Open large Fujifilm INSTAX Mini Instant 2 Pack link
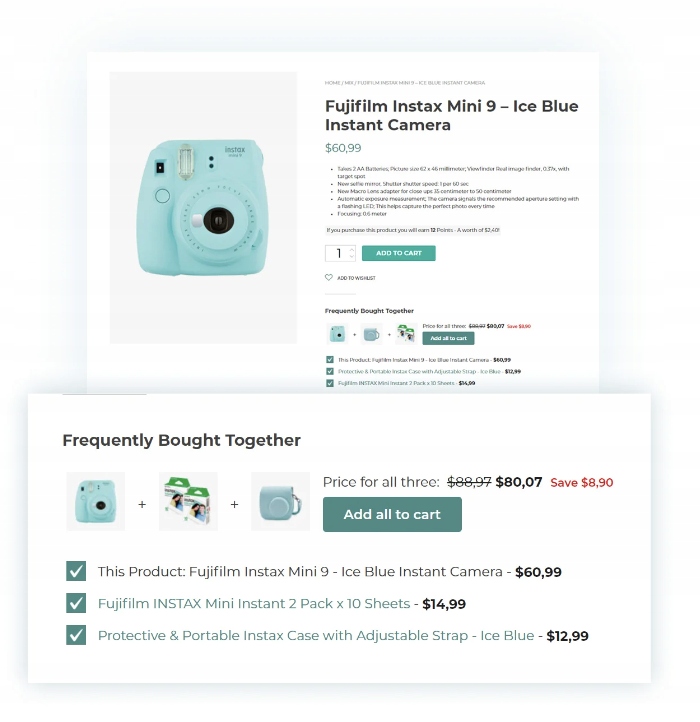The width and height of the screenshot is (700, 722). [254, 604]
